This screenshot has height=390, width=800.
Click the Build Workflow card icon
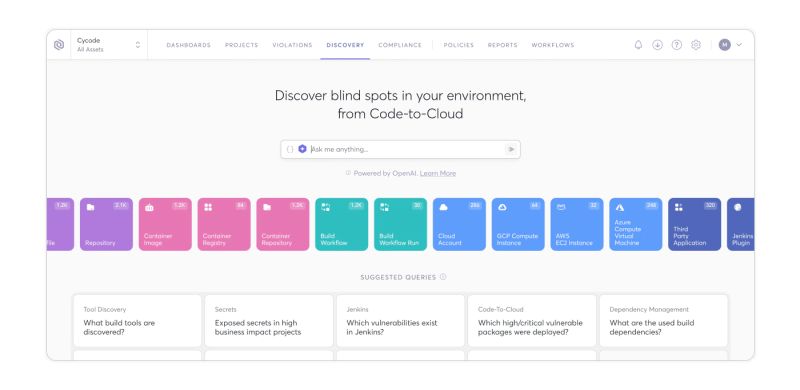pos(326,207)
